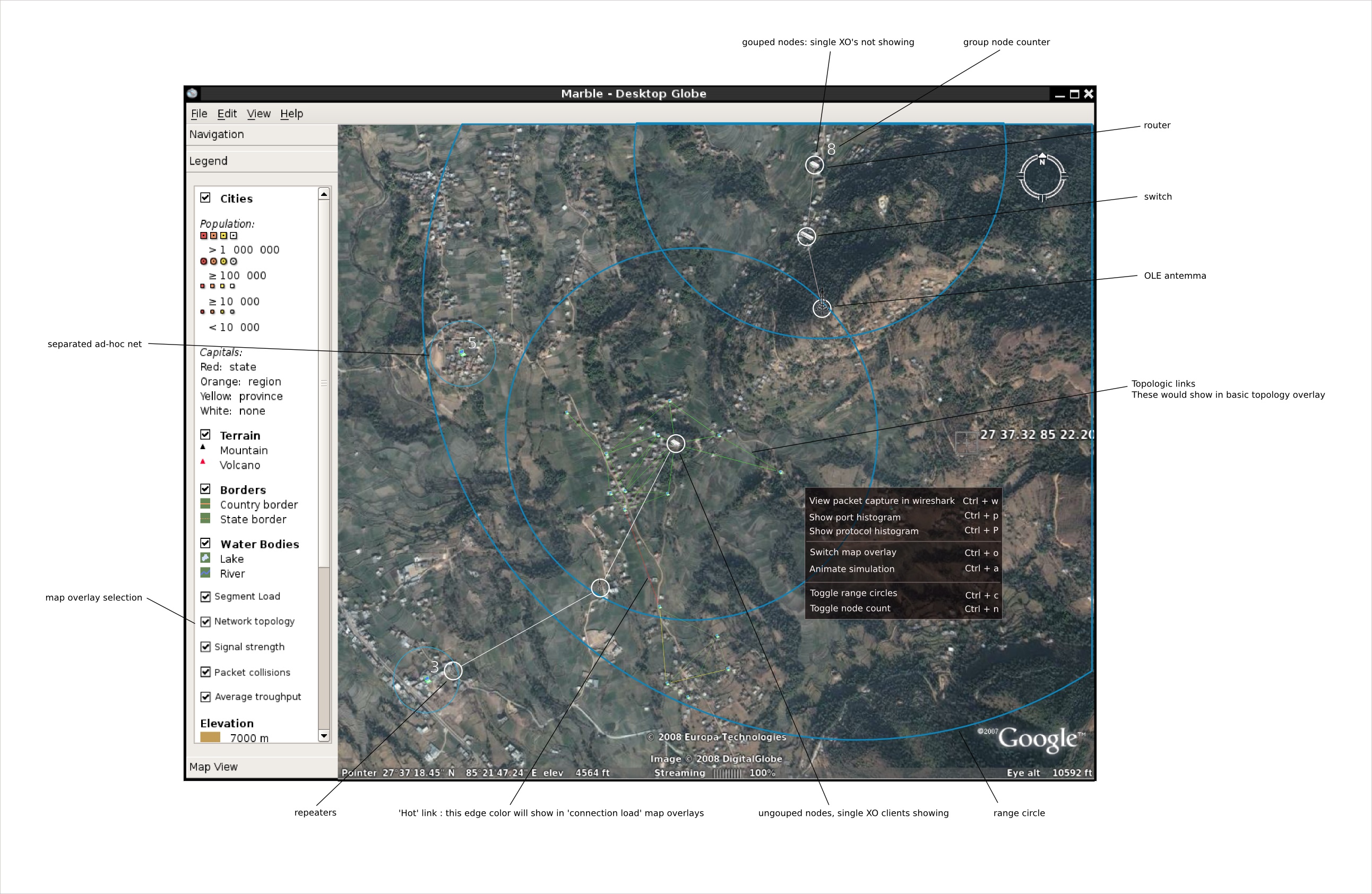Click the compass rose on the map
Screen dimensions: 1372x894
pyautogui.click(x=1042, y=176)
